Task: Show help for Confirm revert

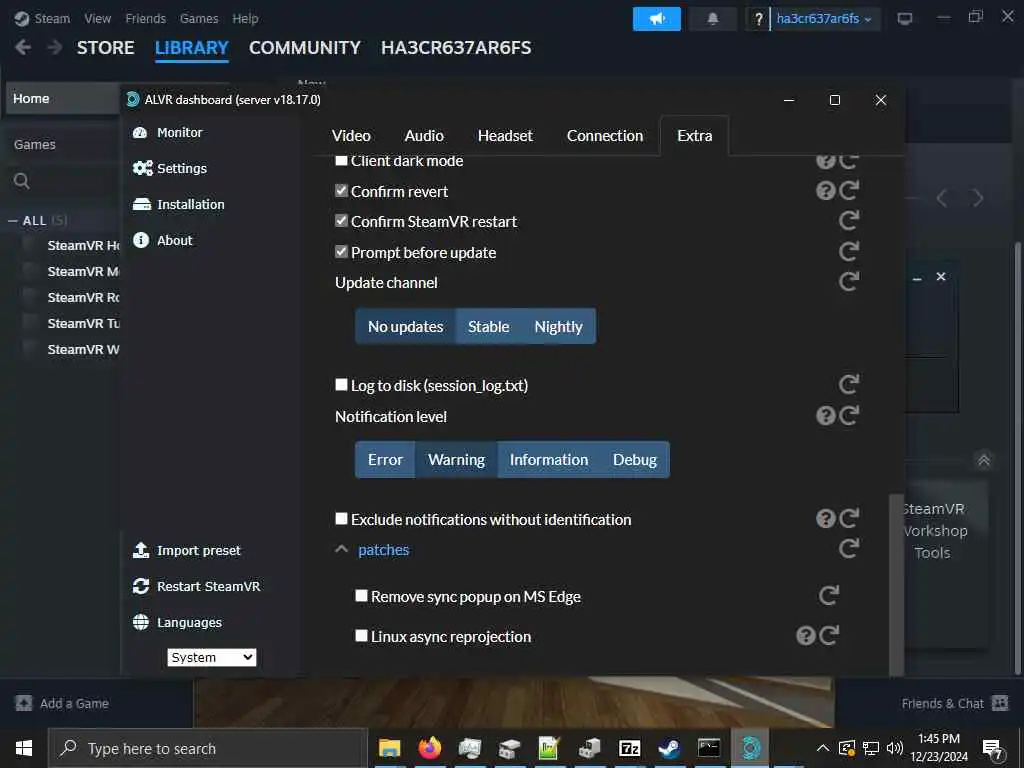Action: [825, 191]
